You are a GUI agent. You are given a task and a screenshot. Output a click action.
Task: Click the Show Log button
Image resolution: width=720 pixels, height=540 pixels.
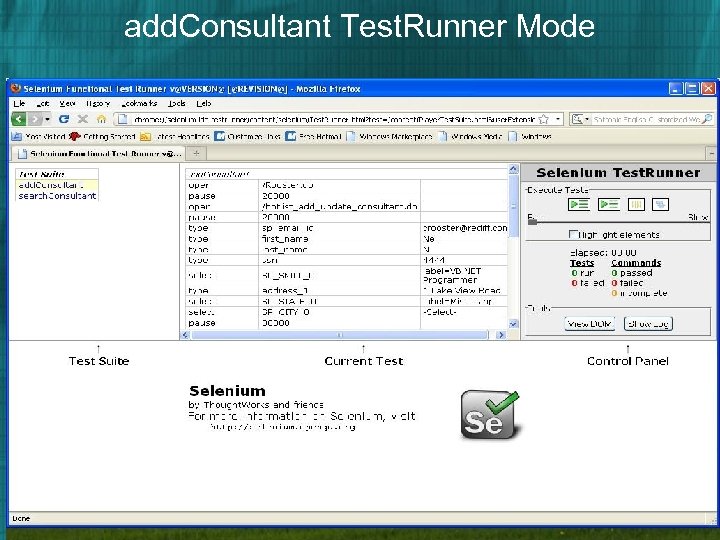pos(648,324)
